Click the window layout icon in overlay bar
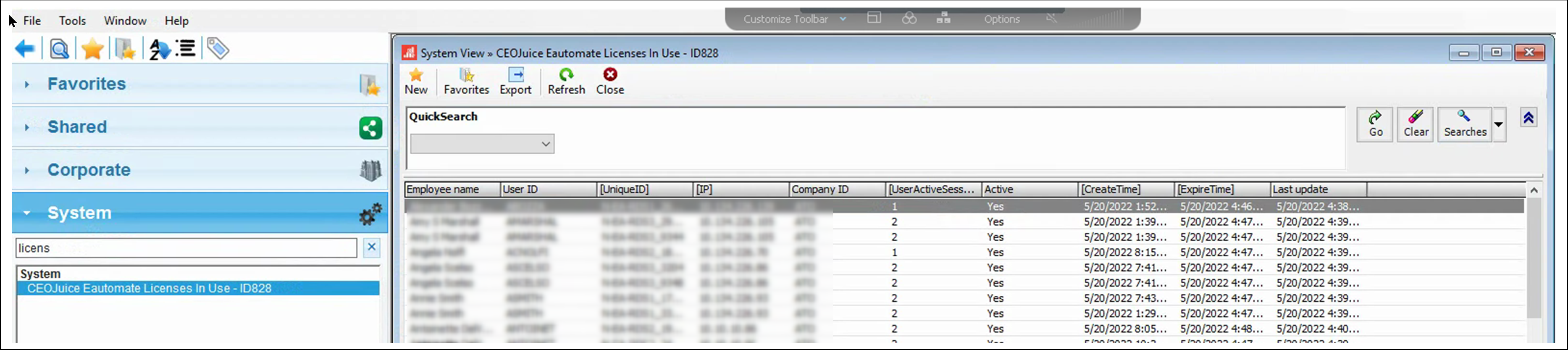 point(874,18)
